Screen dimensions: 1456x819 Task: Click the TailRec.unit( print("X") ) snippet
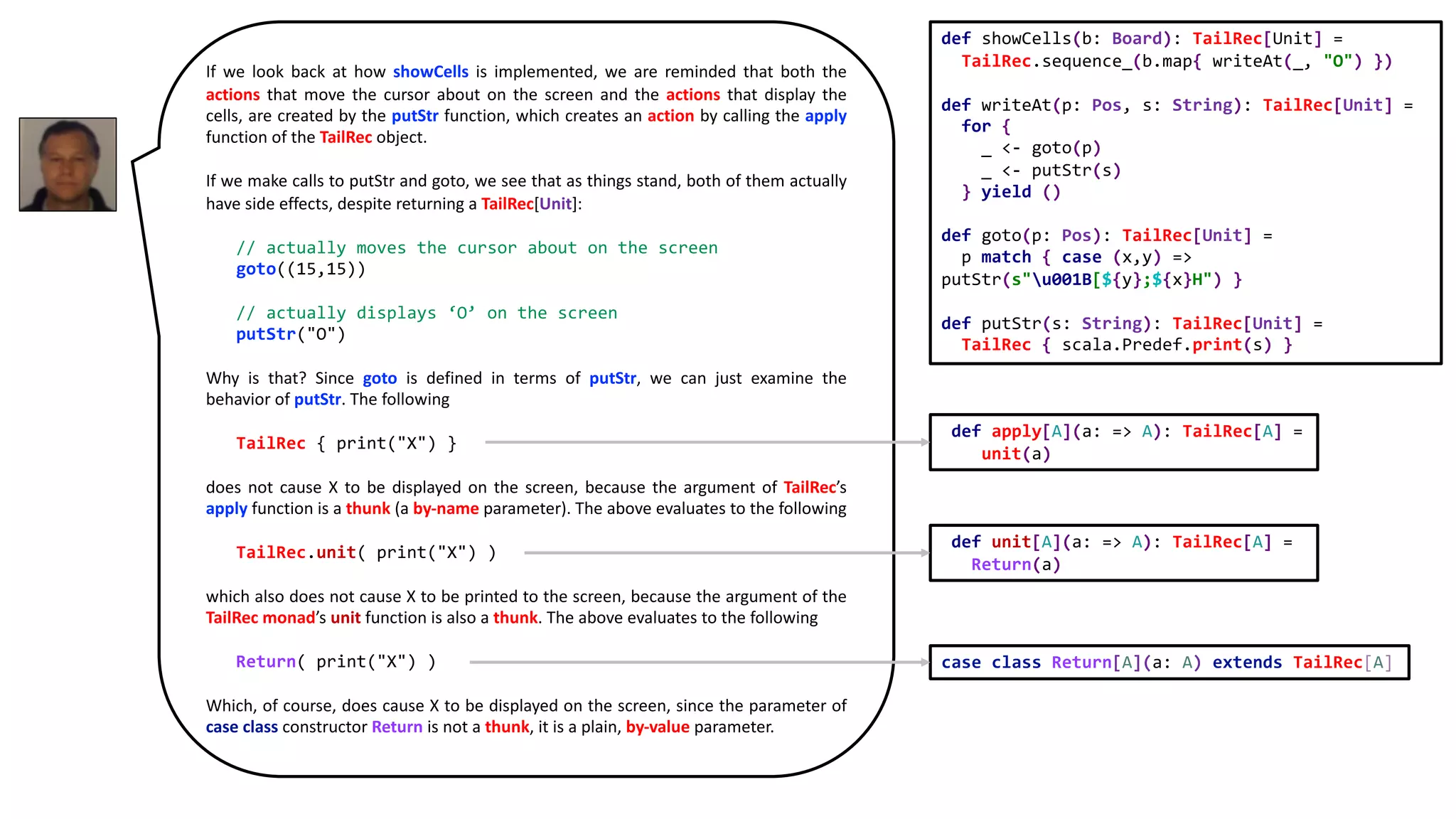[365, 552]
